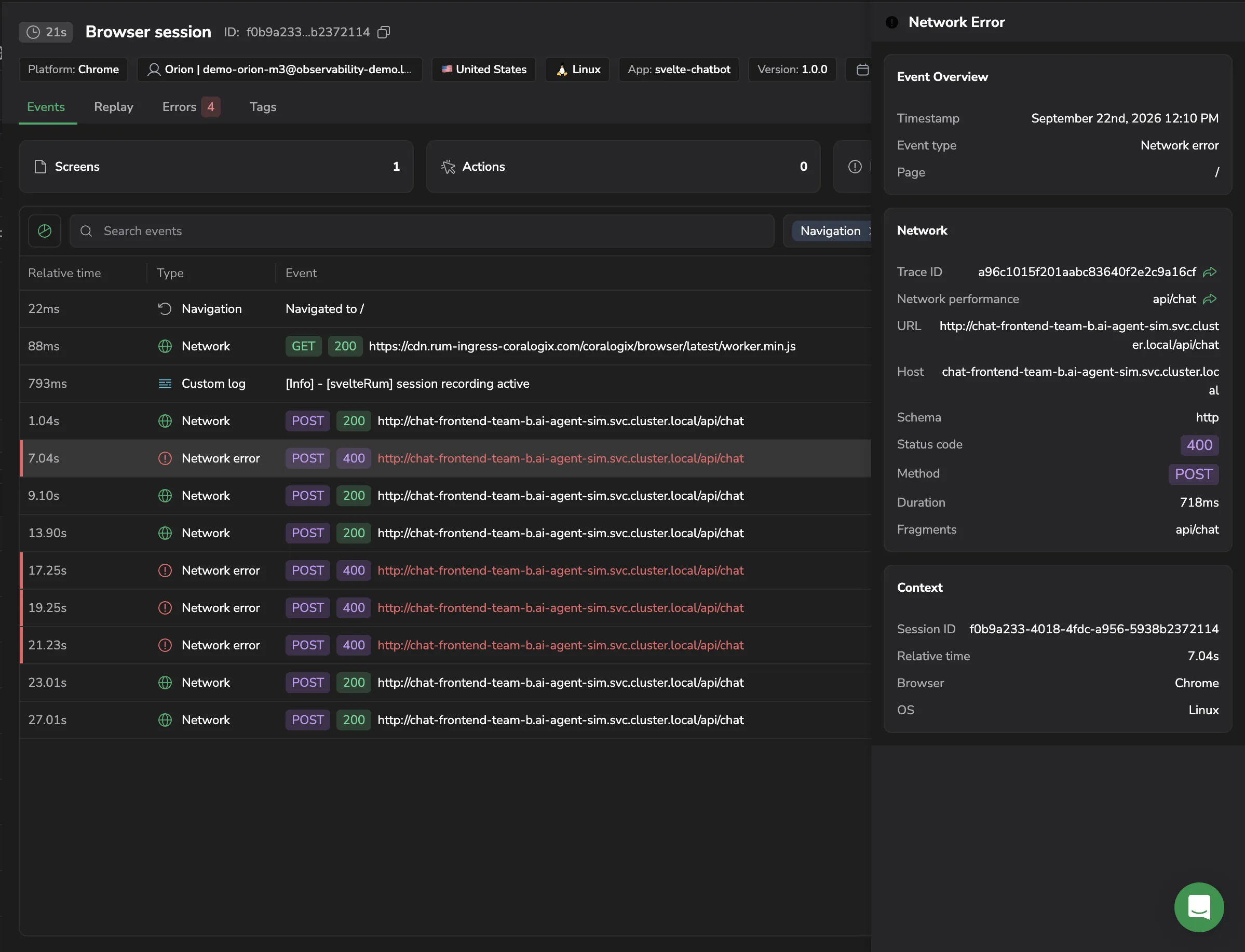1245x952 pixels.
Task: Click the Fragments api/chat value
Action: coord(1197,529)
